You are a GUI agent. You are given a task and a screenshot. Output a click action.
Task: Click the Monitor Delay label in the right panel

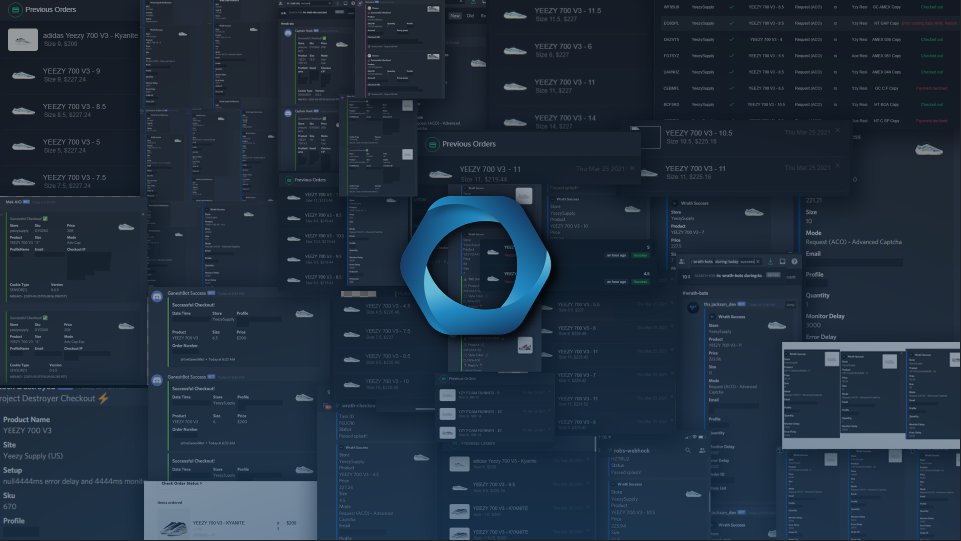tap(825, 316)
